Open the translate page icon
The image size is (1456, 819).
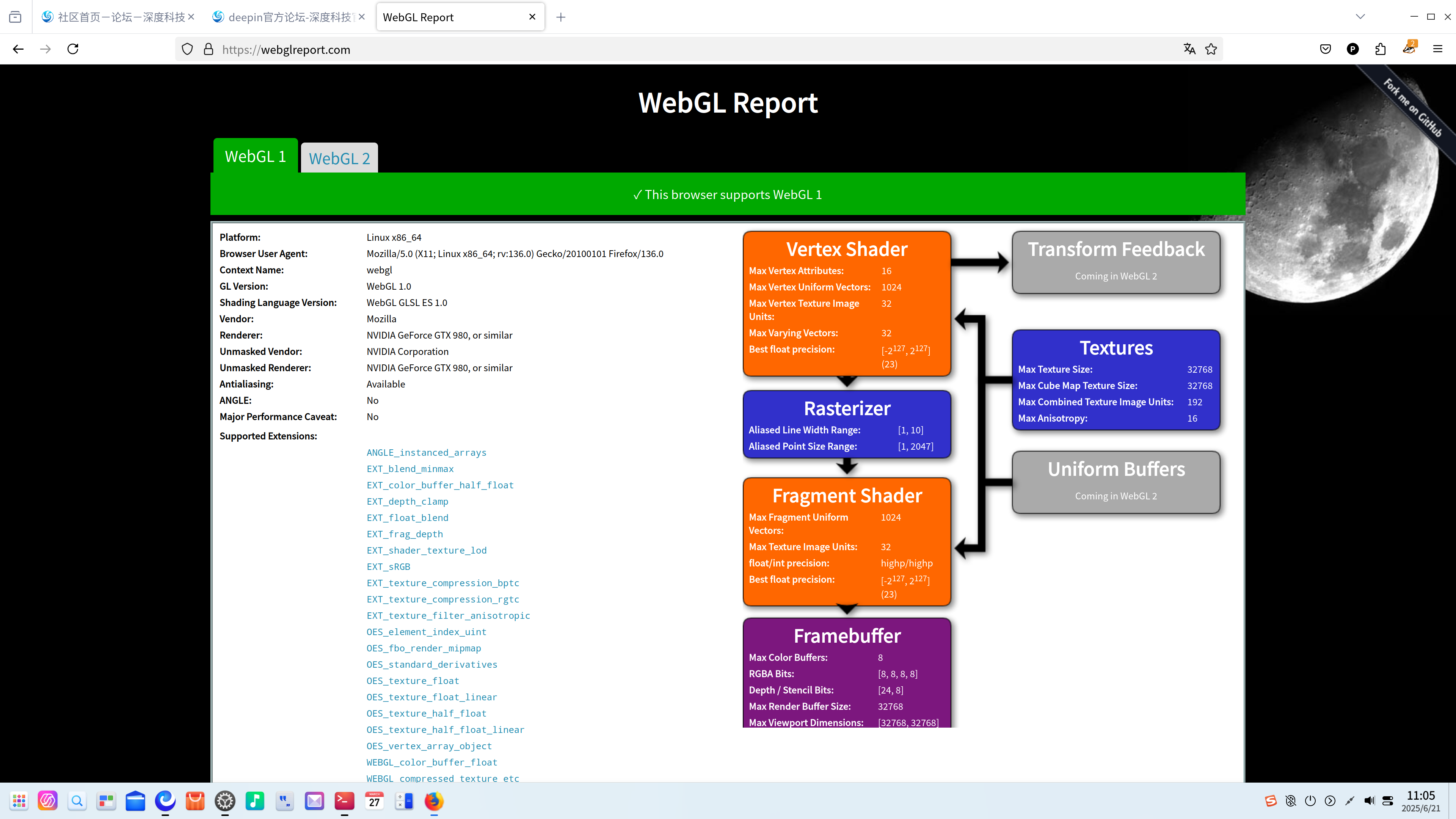(x=1189, y=49)
